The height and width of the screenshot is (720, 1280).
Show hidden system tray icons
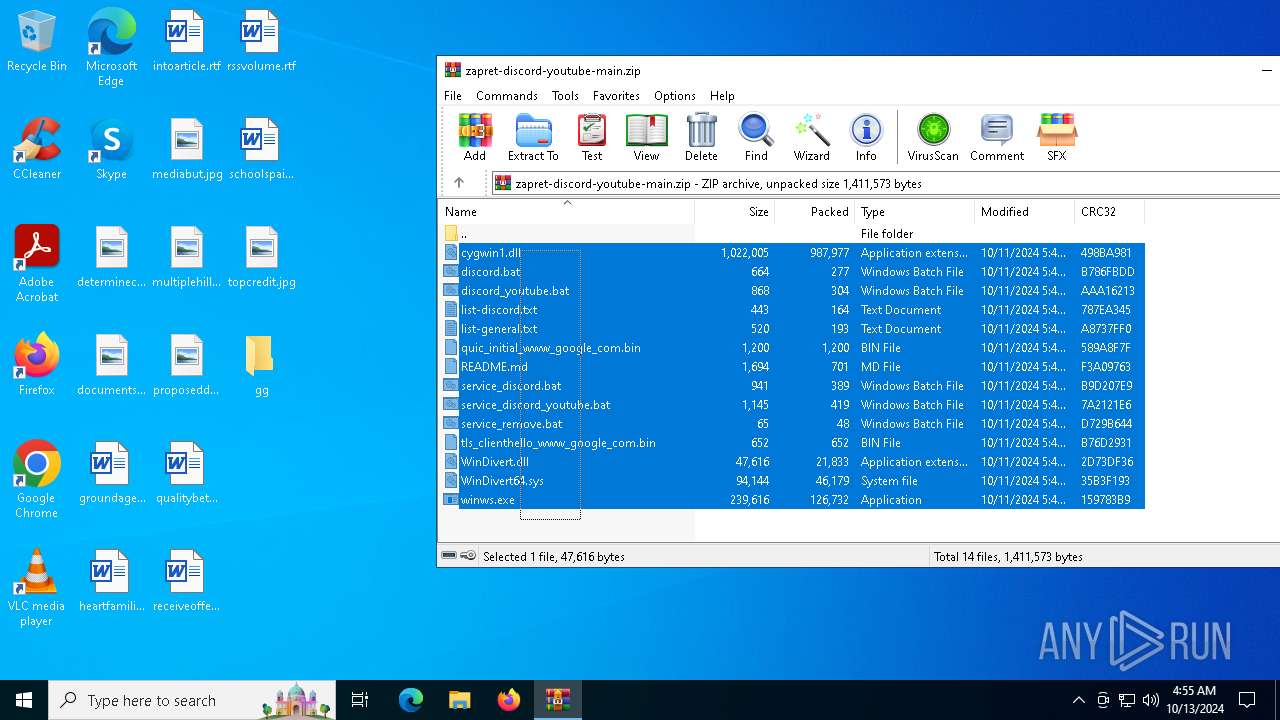[x=1078, y=700]
